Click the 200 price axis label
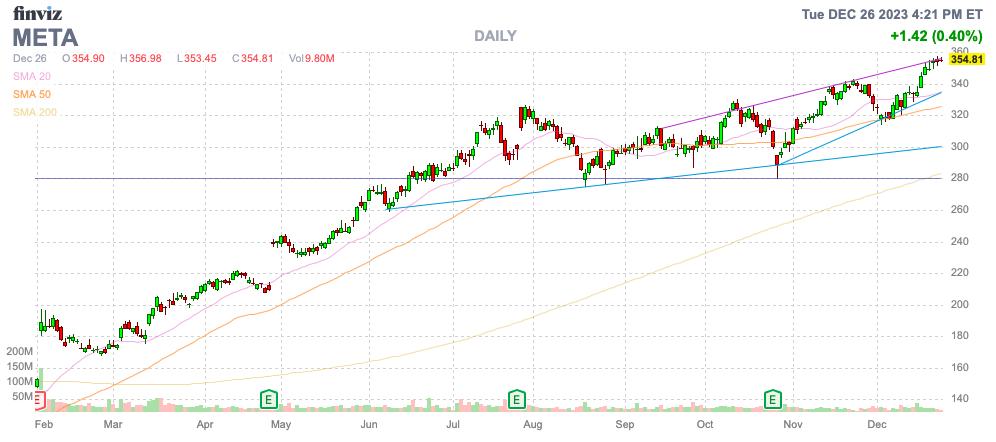This screenshot has height=442, width=996. click(959, 305)
